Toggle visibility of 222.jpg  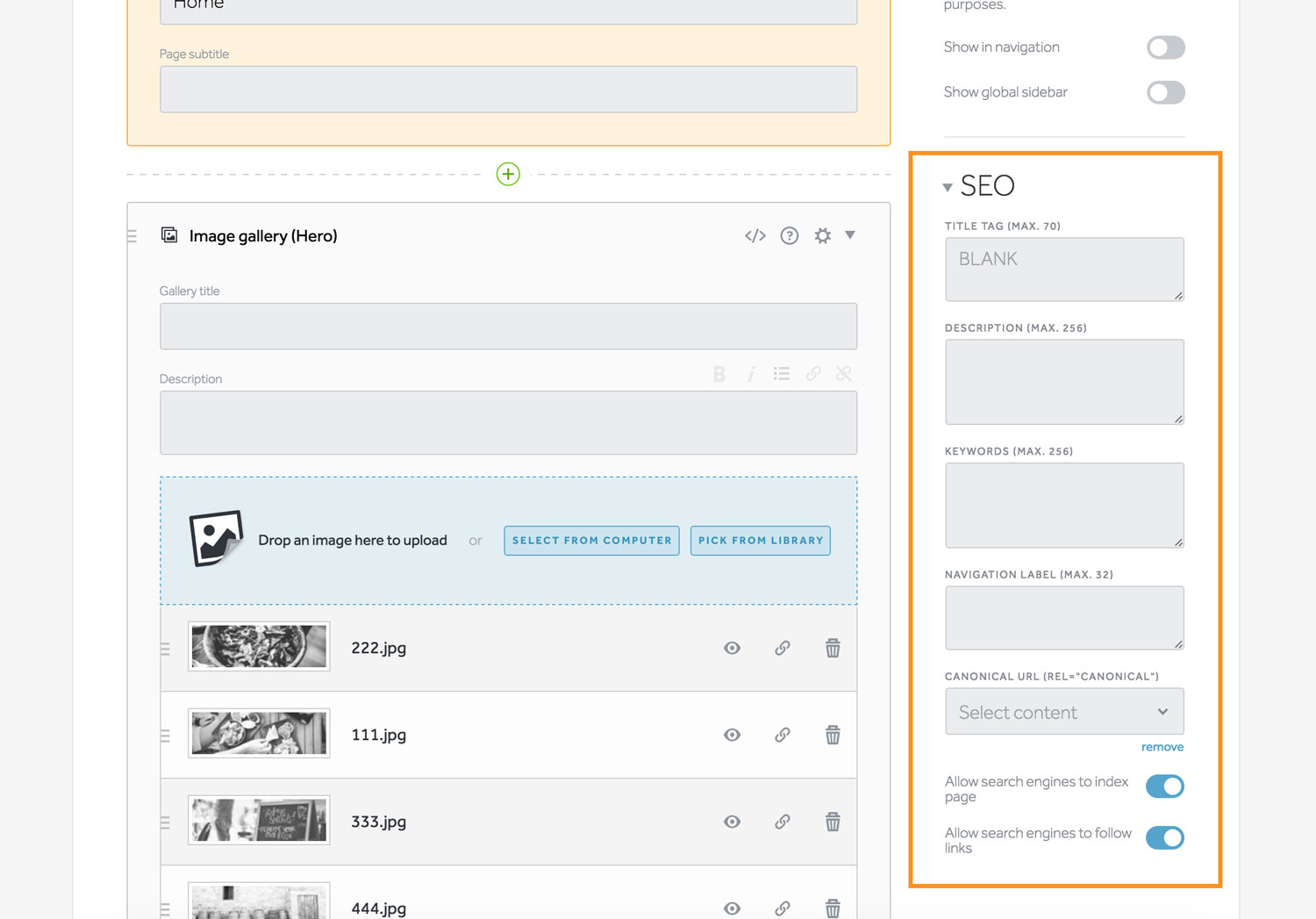(732, 648)
